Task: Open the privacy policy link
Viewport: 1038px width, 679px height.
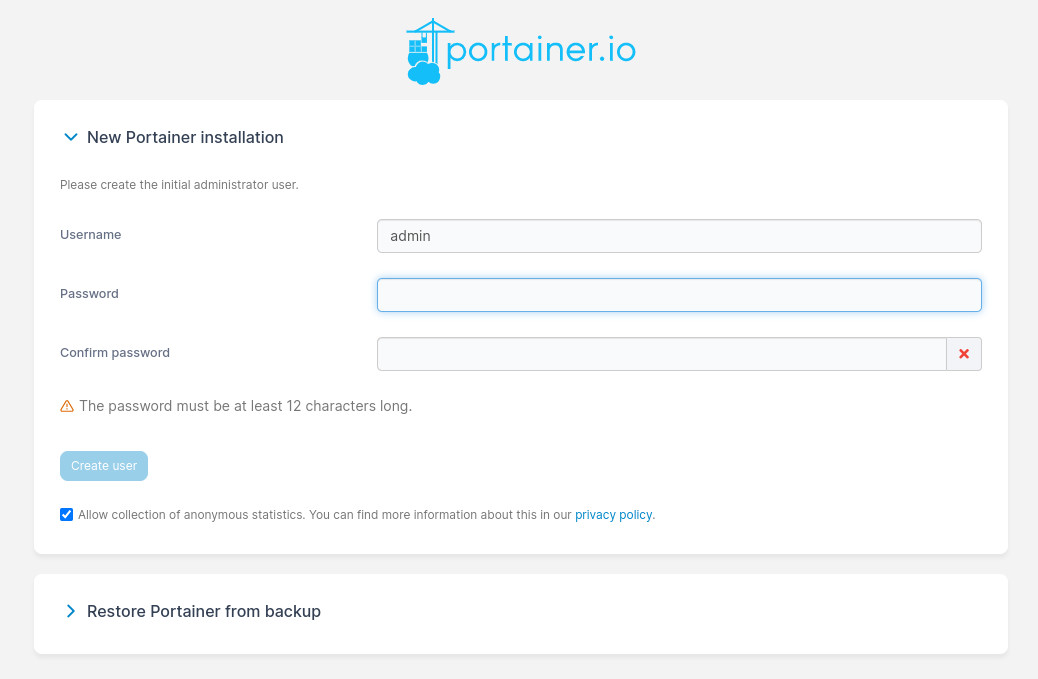Action: click(613, 514)
